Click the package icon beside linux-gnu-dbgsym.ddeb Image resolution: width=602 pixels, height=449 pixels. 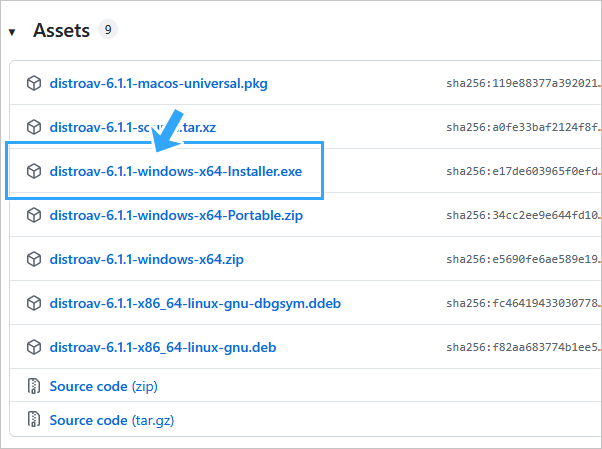tap(34, 303)
